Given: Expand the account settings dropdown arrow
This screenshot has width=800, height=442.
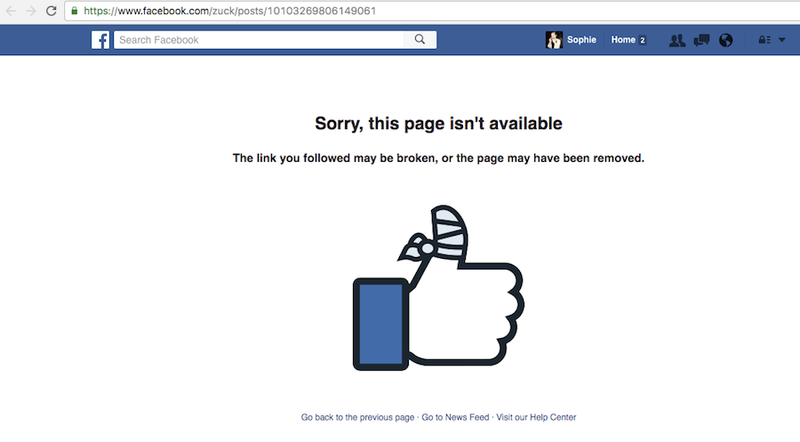Looking at the screenshot, I should point(782,40).
